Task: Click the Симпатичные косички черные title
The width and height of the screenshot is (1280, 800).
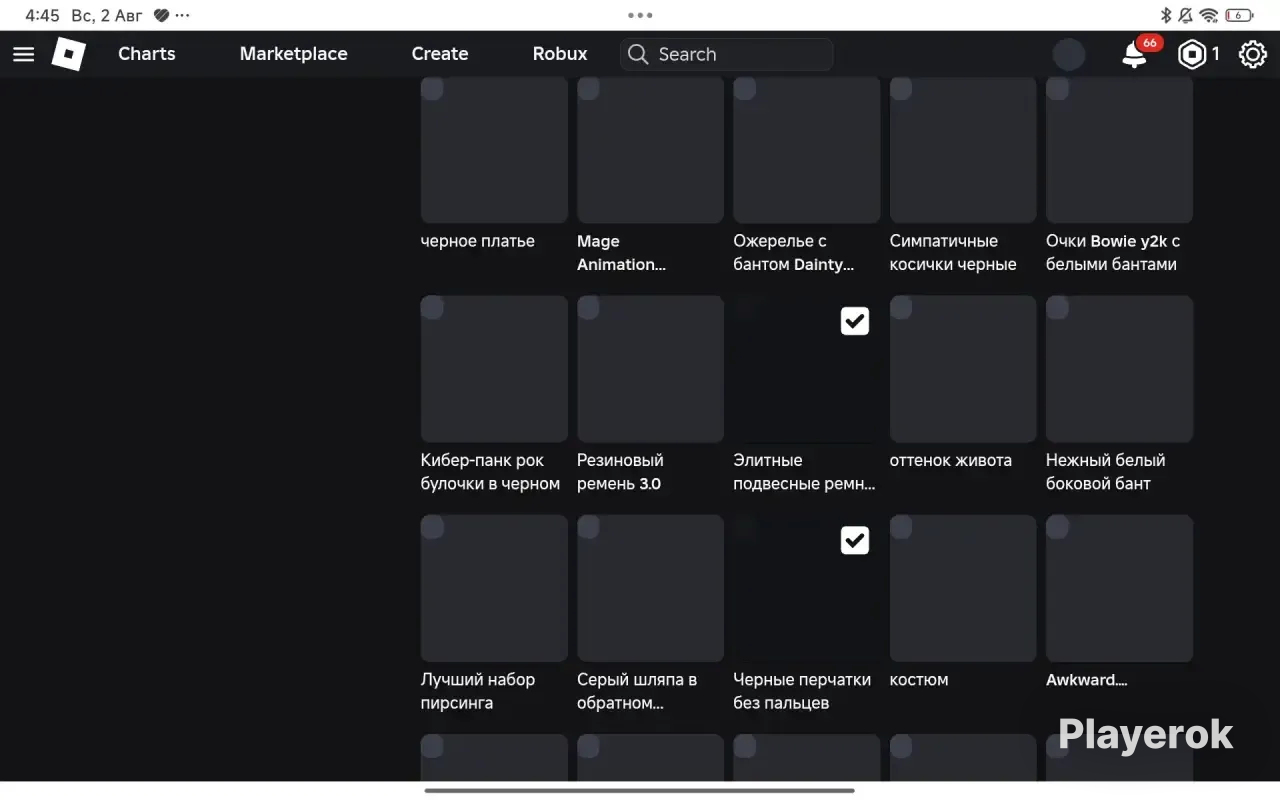Action: tap(953, 253)
